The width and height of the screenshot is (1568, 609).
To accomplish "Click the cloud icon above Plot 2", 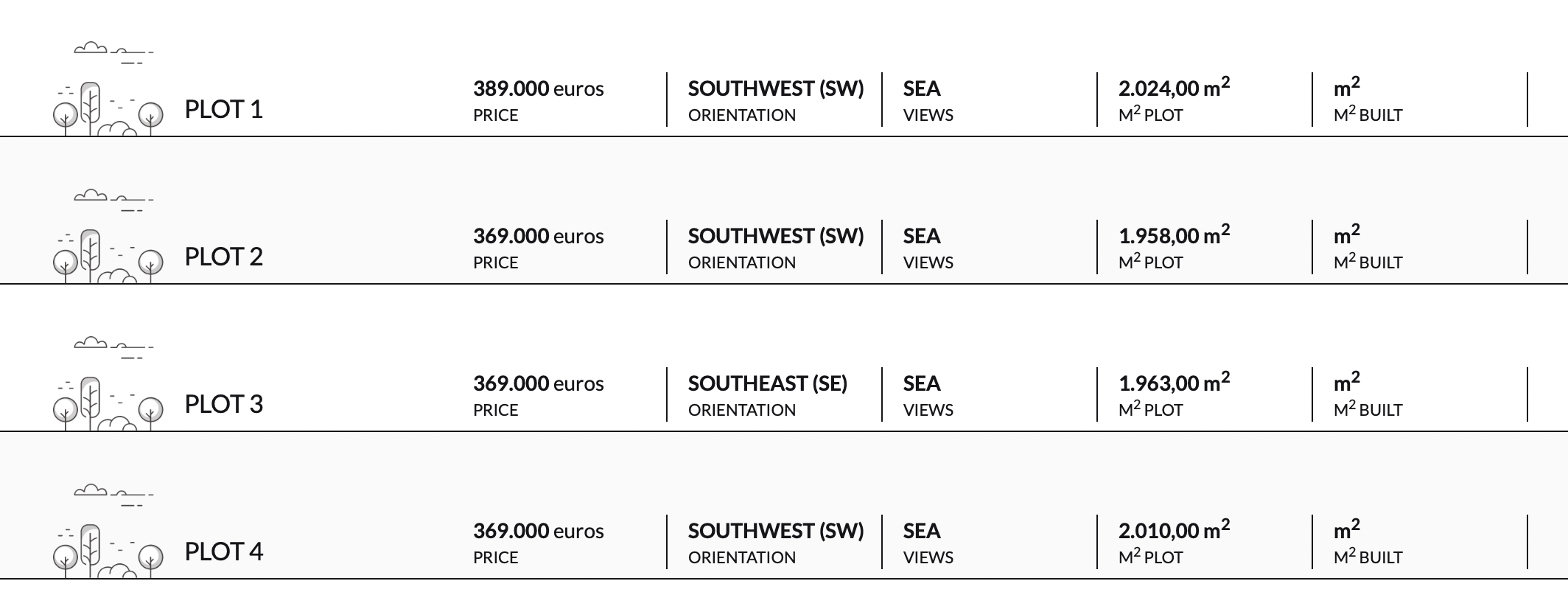I will 113,201.
